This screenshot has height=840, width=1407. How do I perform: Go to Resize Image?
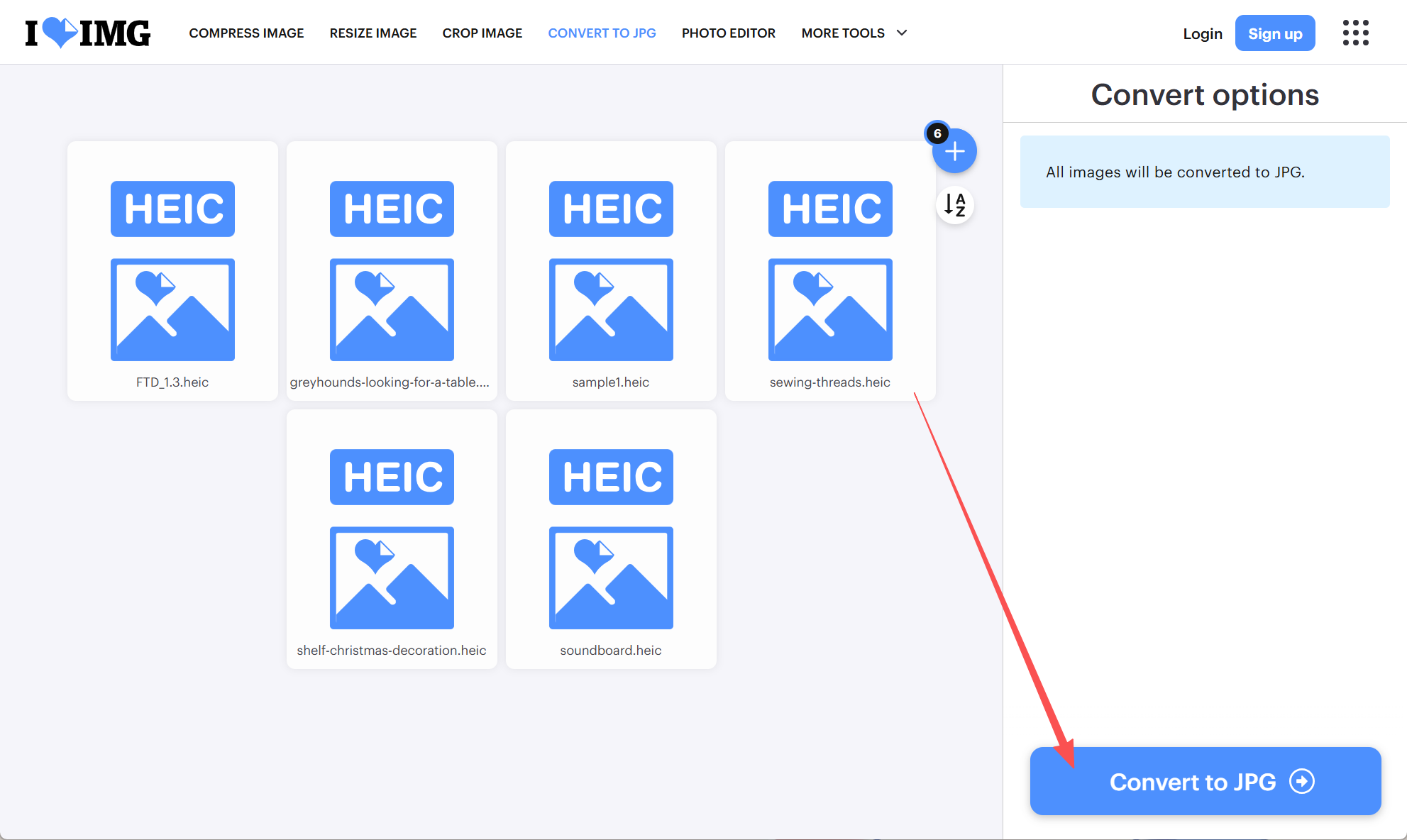373,33
